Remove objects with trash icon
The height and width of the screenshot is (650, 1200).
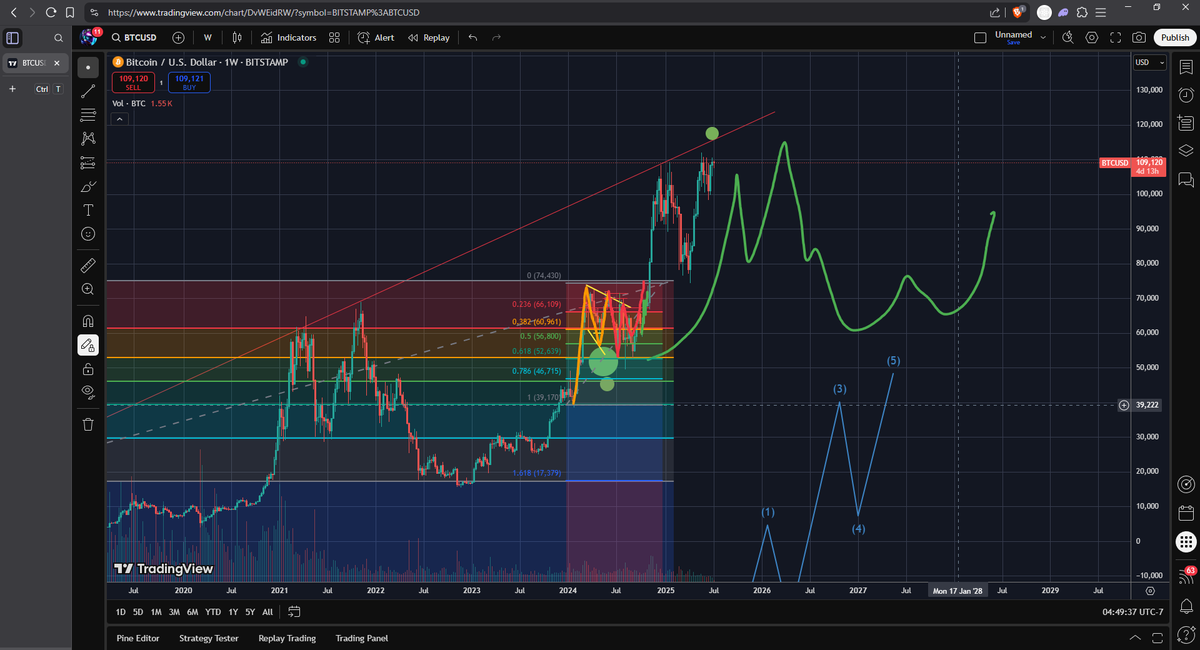coord(88,424)
